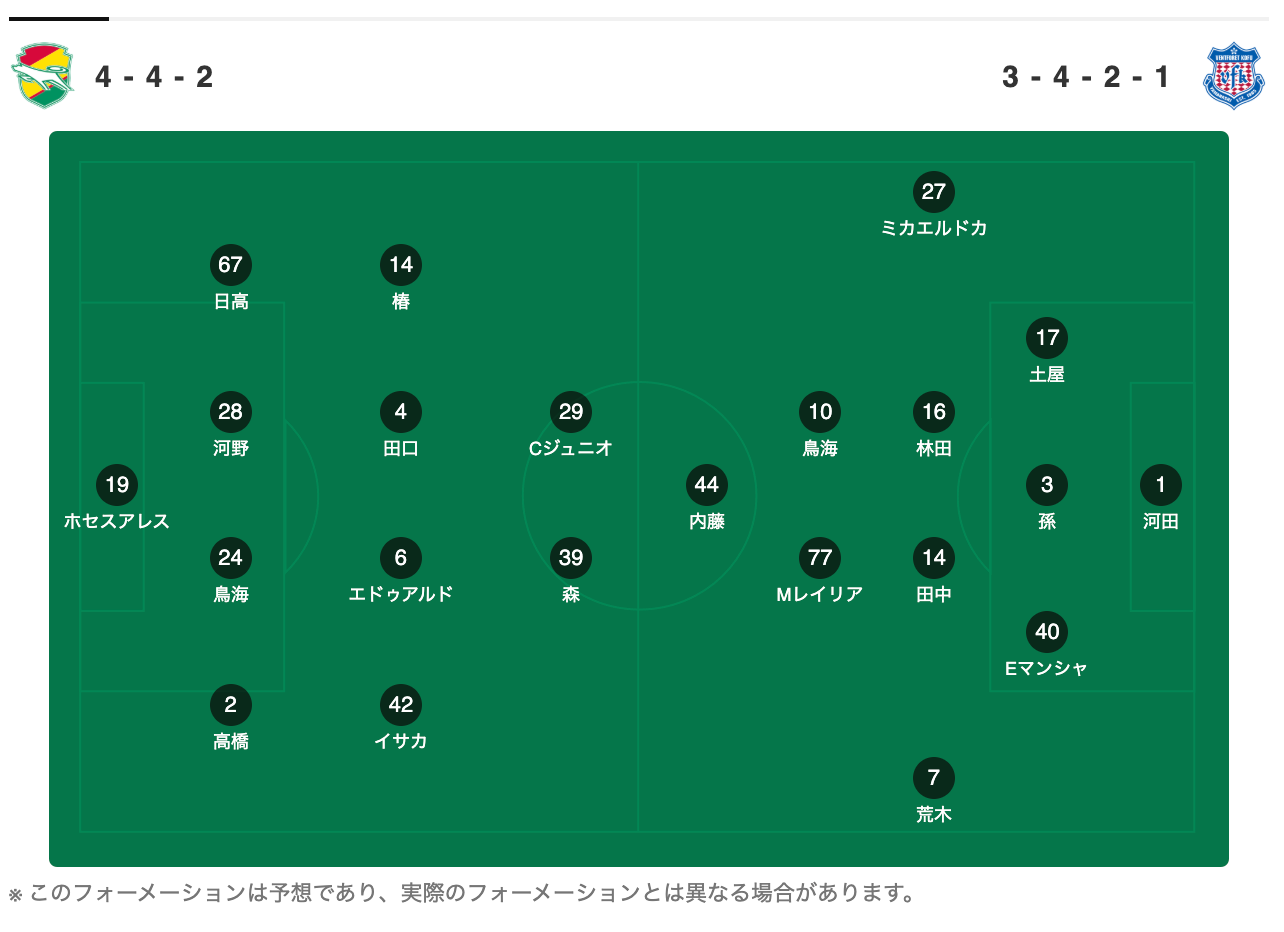Select the active tab indicator at top
The image size is (1284, 932).
click(x=58, y=18)
